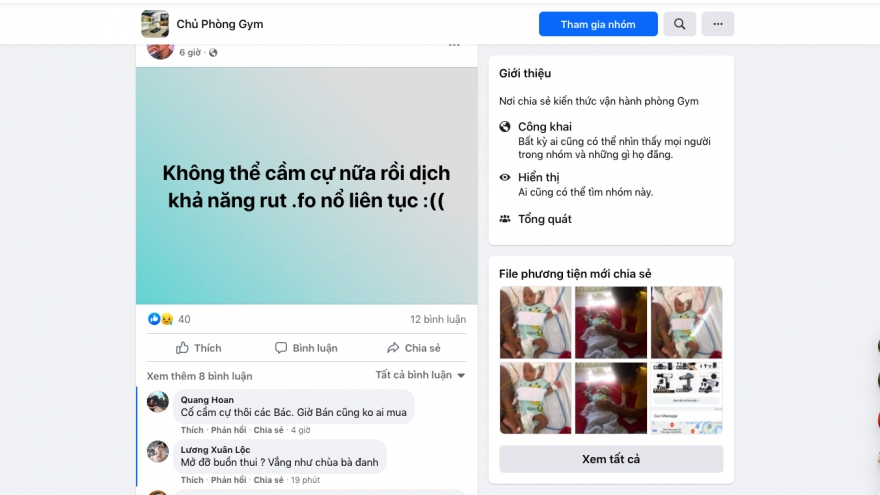Open the post options three-dots menu
The image size is (880, 495).
454,45
